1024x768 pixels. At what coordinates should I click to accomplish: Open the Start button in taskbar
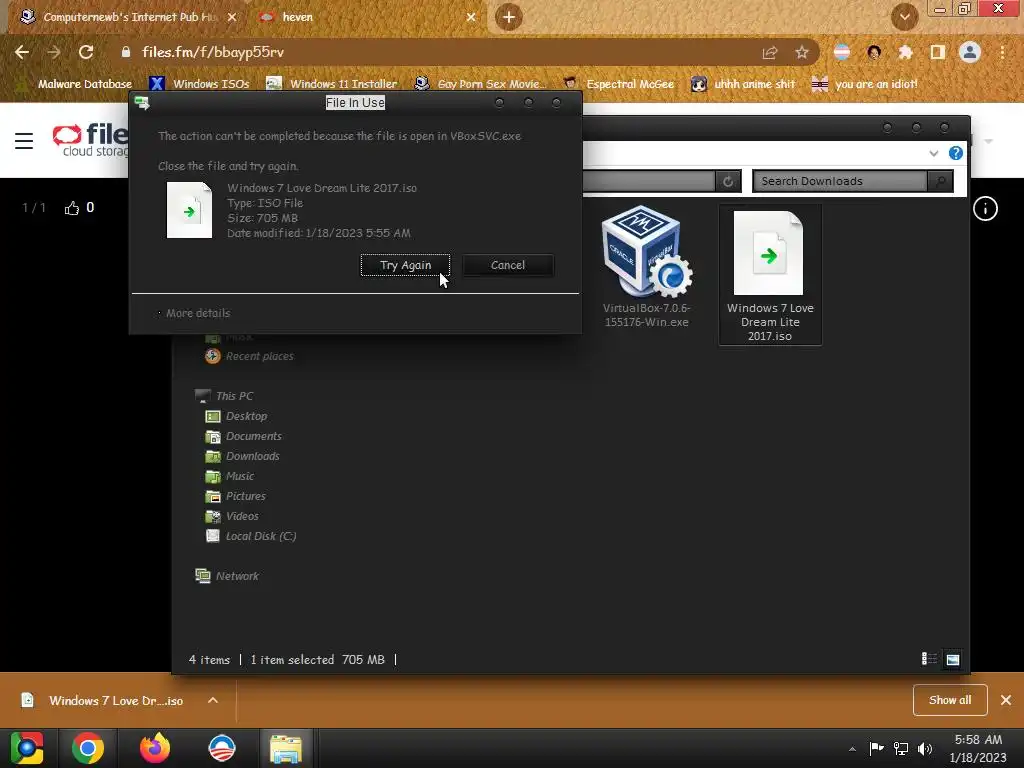click(27, 748)
